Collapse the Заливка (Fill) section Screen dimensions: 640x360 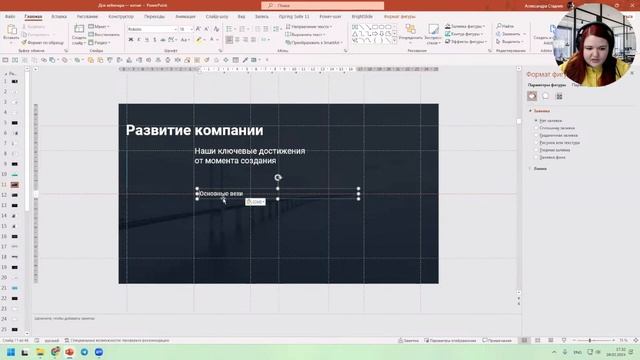click(x=540, y=111)
